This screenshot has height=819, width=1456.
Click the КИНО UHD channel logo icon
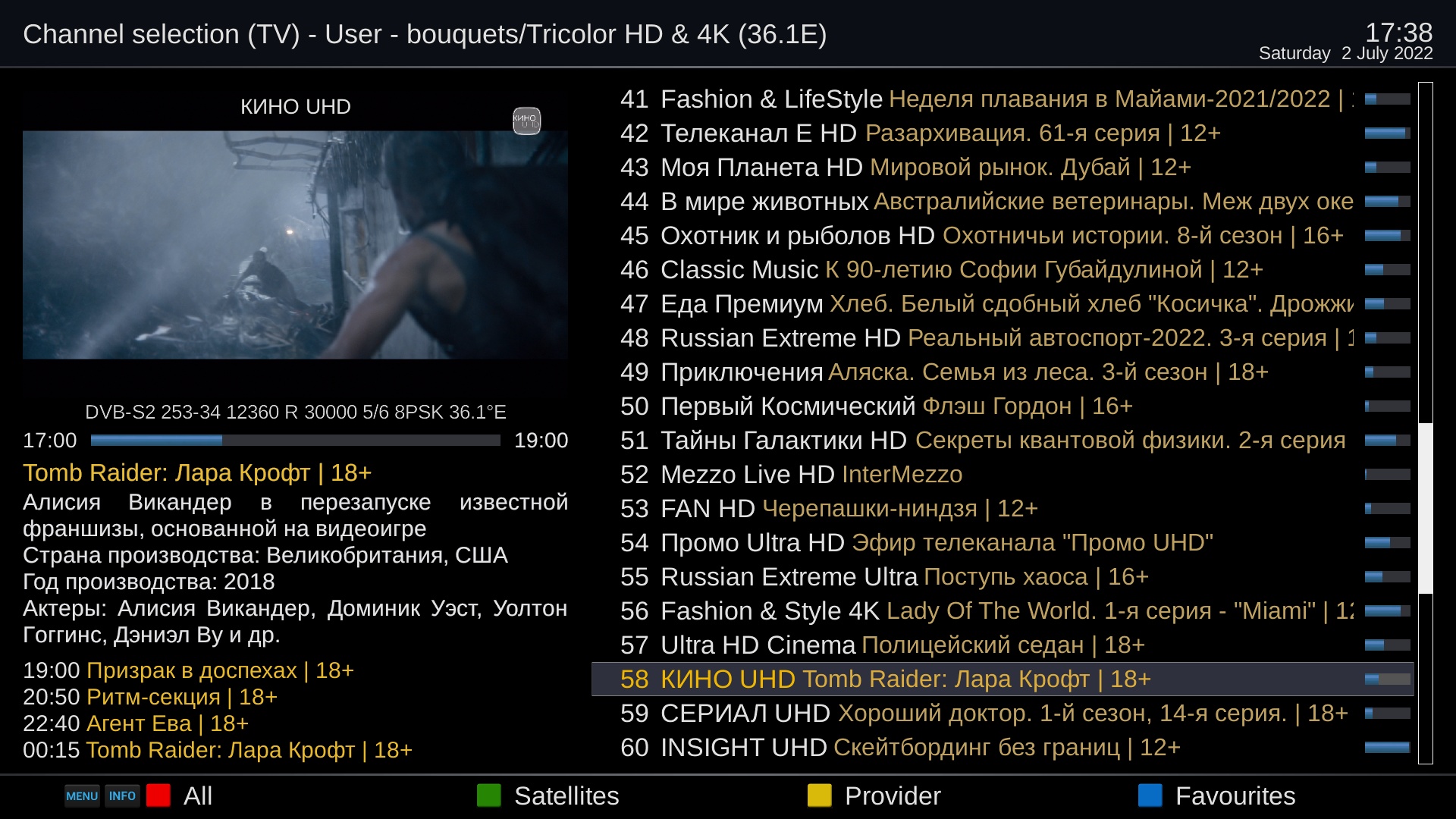526,121
